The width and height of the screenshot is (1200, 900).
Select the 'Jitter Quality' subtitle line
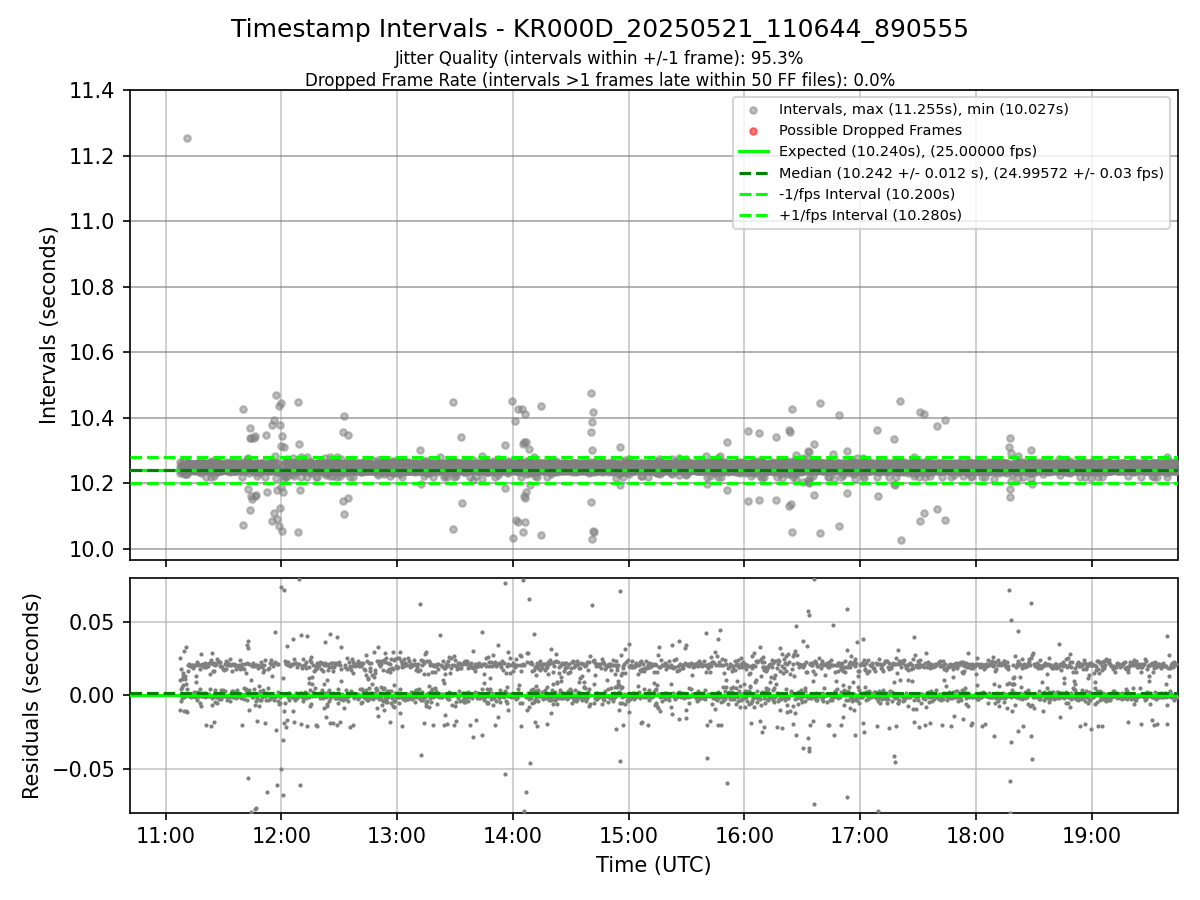600,58
